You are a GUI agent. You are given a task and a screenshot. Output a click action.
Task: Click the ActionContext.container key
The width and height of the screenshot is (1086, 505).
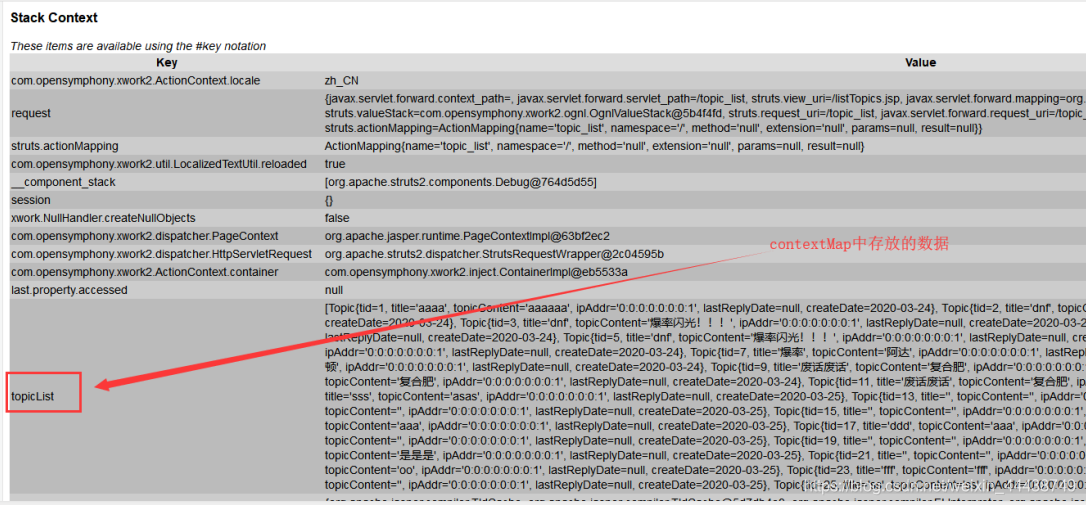(145, 272)
